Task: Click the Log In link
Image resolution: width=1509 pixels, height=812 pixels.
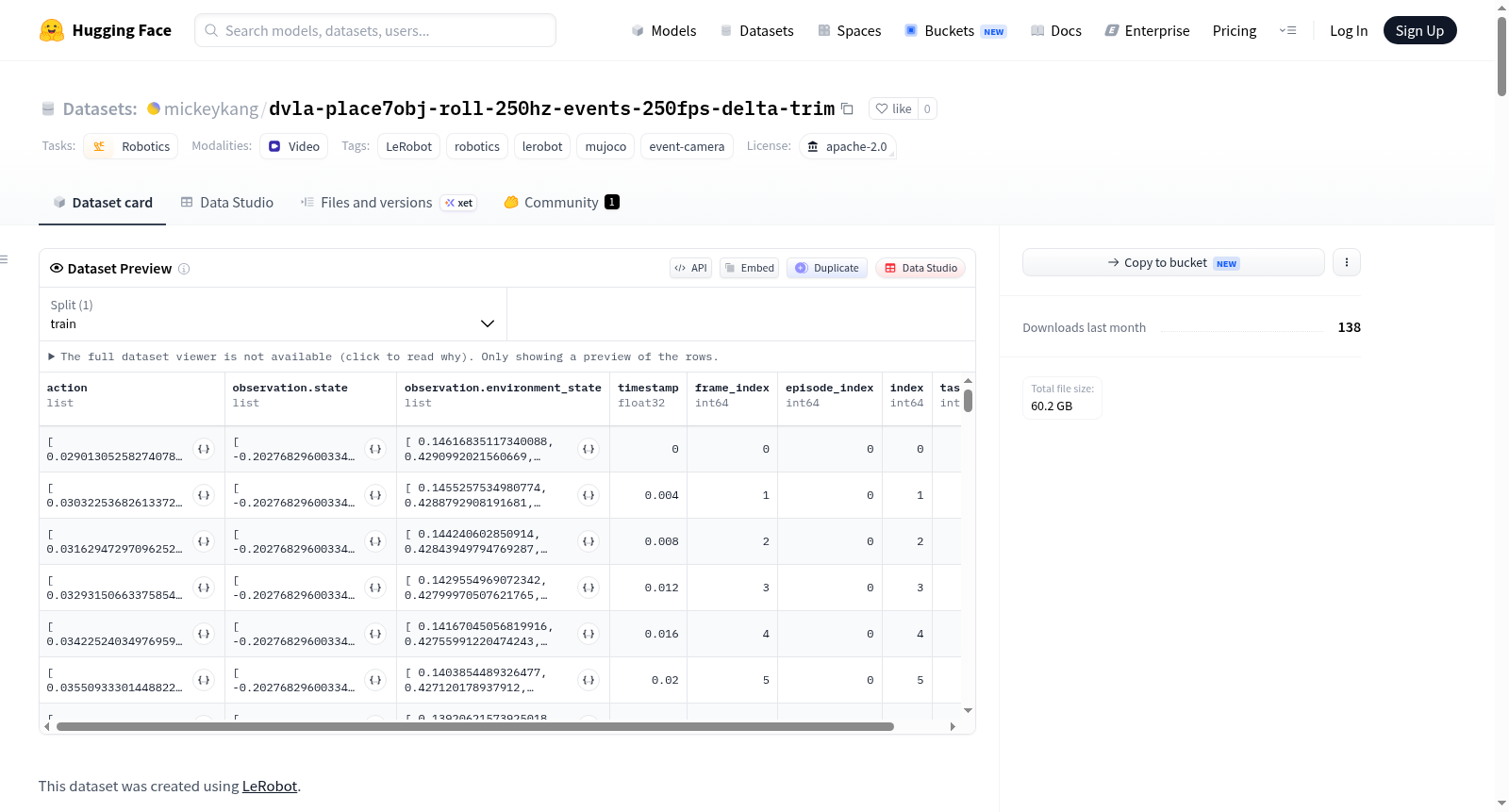Action: (x=1349, y=30)
